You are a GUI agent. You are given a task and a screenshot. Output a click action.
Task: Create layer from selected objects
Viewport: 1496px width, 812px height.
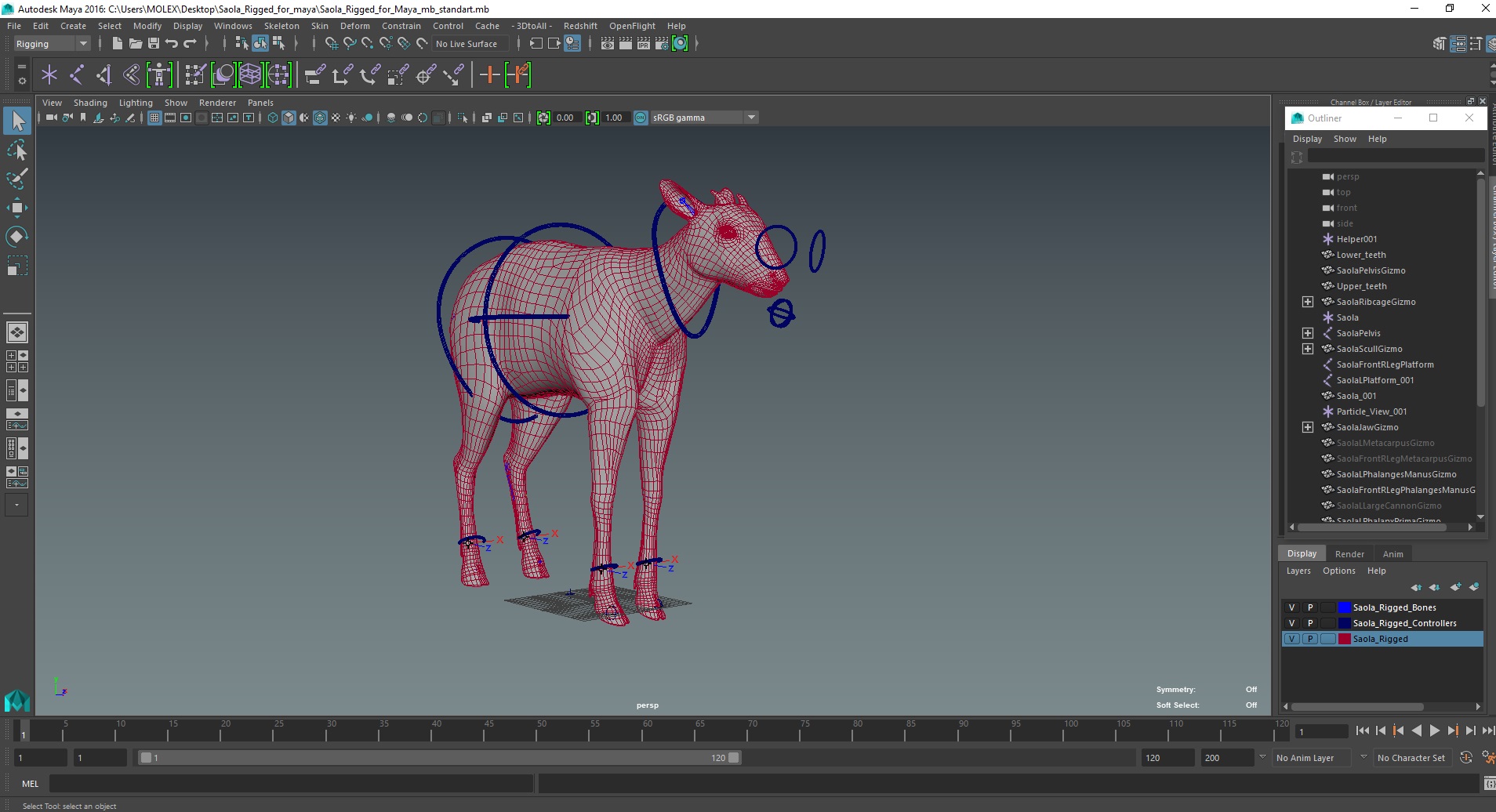pyautogui.click(x=1474, y=587)
